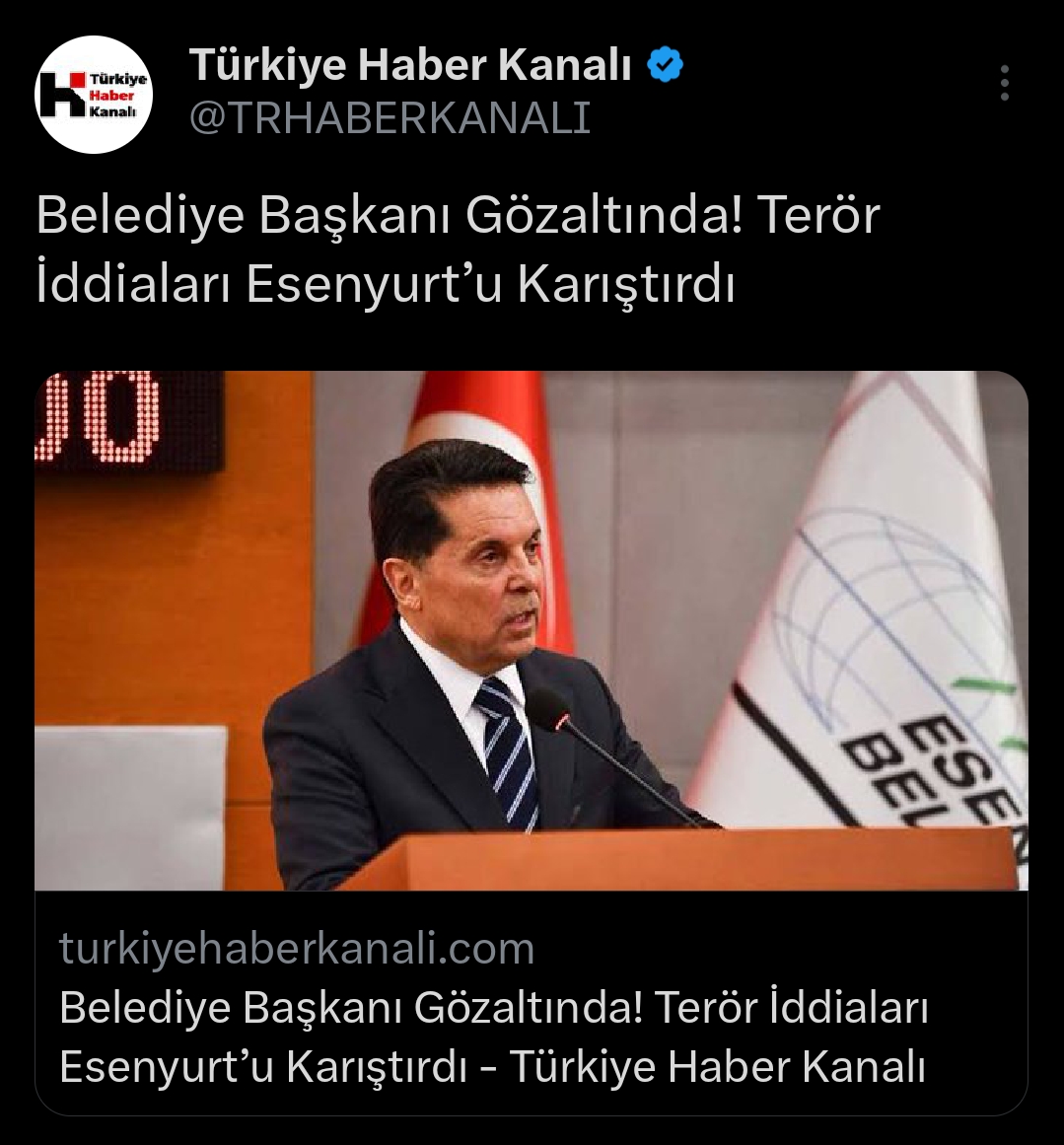Click the speaker's striped necktie
1064x1145 pixels.
[x=508, y=752]
